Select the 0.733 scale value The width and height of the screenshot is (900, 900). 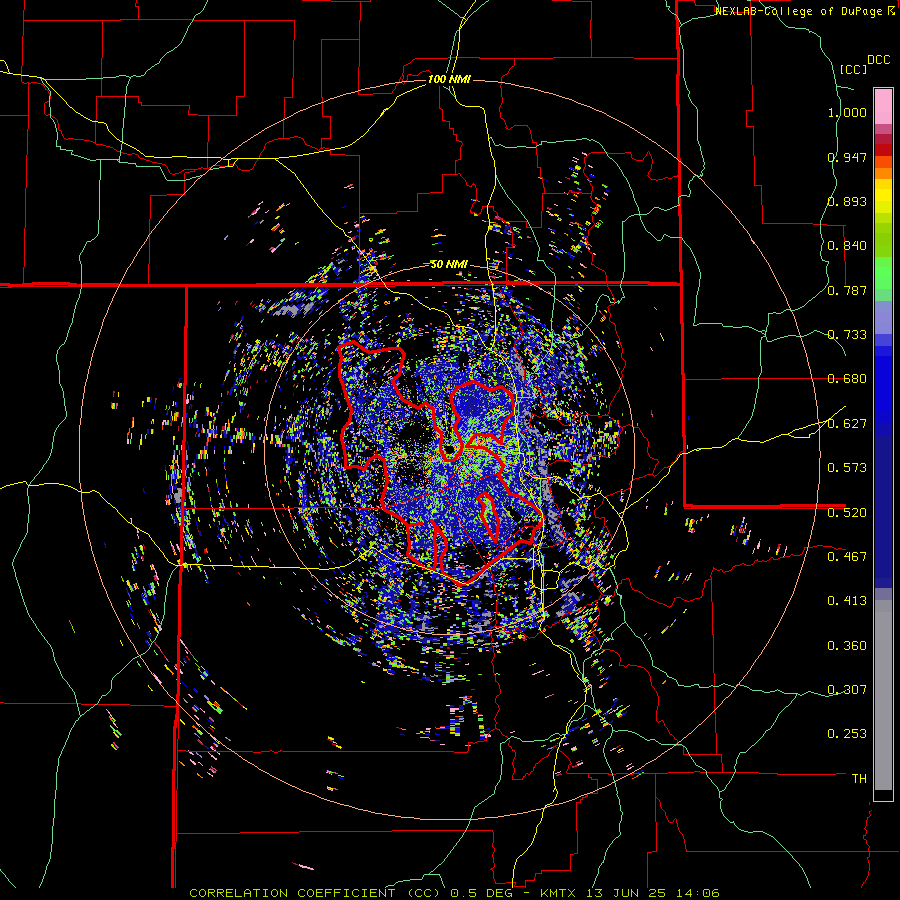tap(847, 335)
